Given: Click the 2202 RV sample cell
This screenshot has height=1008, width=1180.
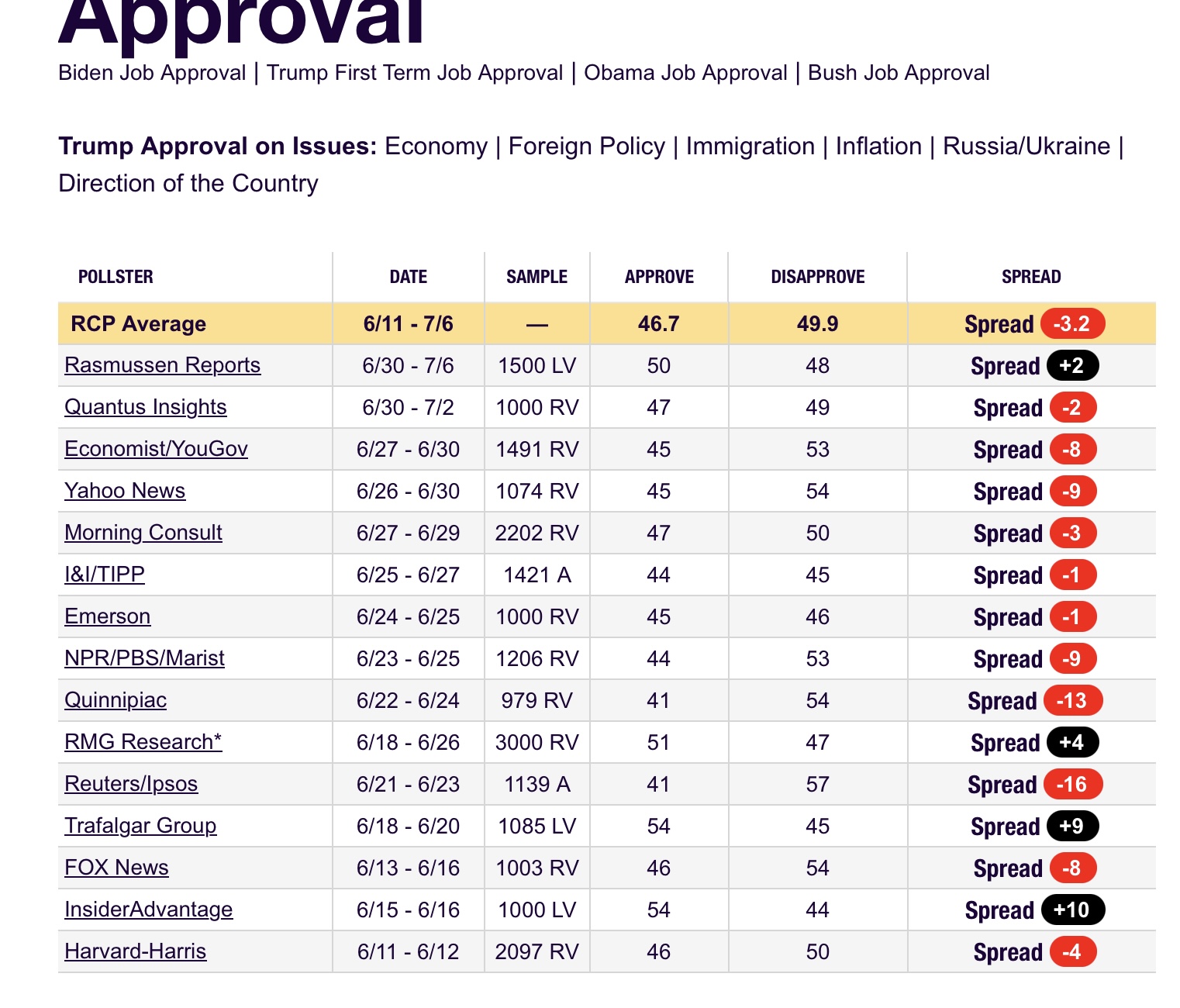Looking at the screenshot, I should (x=537, y=533).
